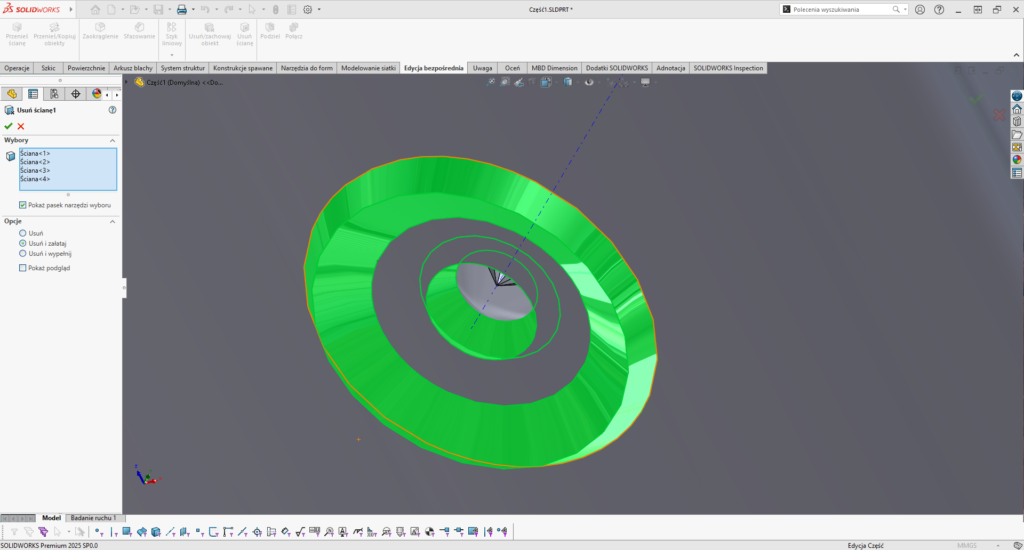Viewport: 1024px width, 550px height.
Task: Open the help icon of Usuń ścianę1
Action: 113,110
